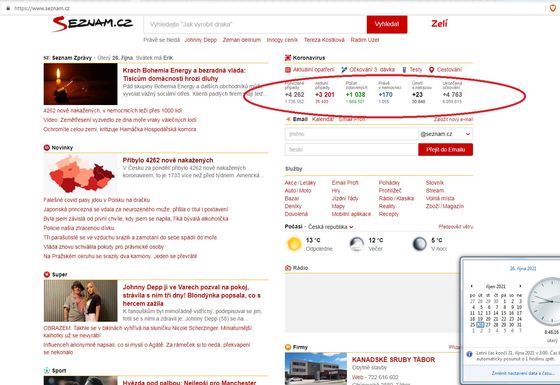Click the Firmy section icon
Viewport: 560px width, 385px height.
[x=288, y=347]
